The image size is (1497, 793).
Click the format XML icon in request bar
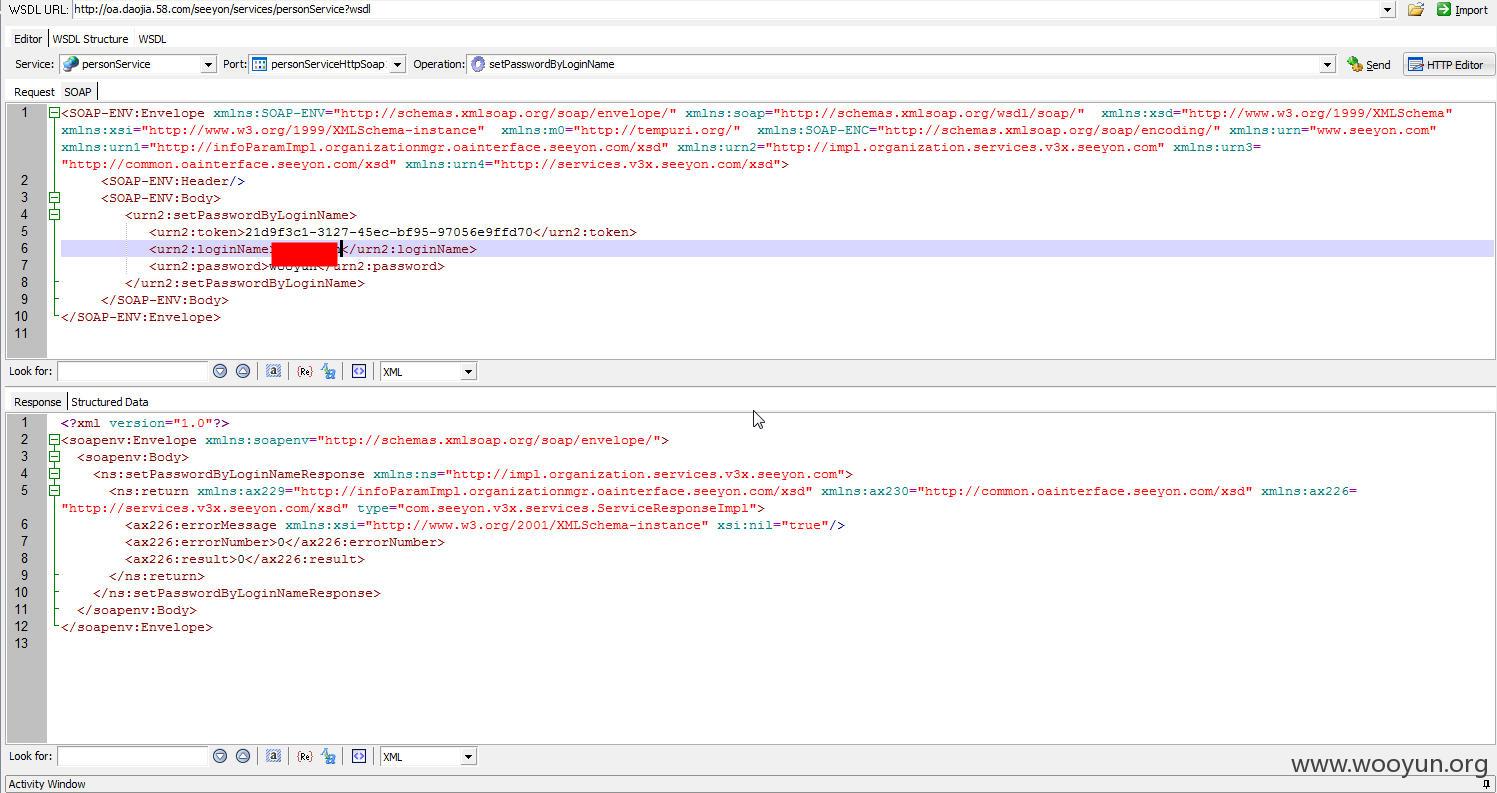click(359, 371)
